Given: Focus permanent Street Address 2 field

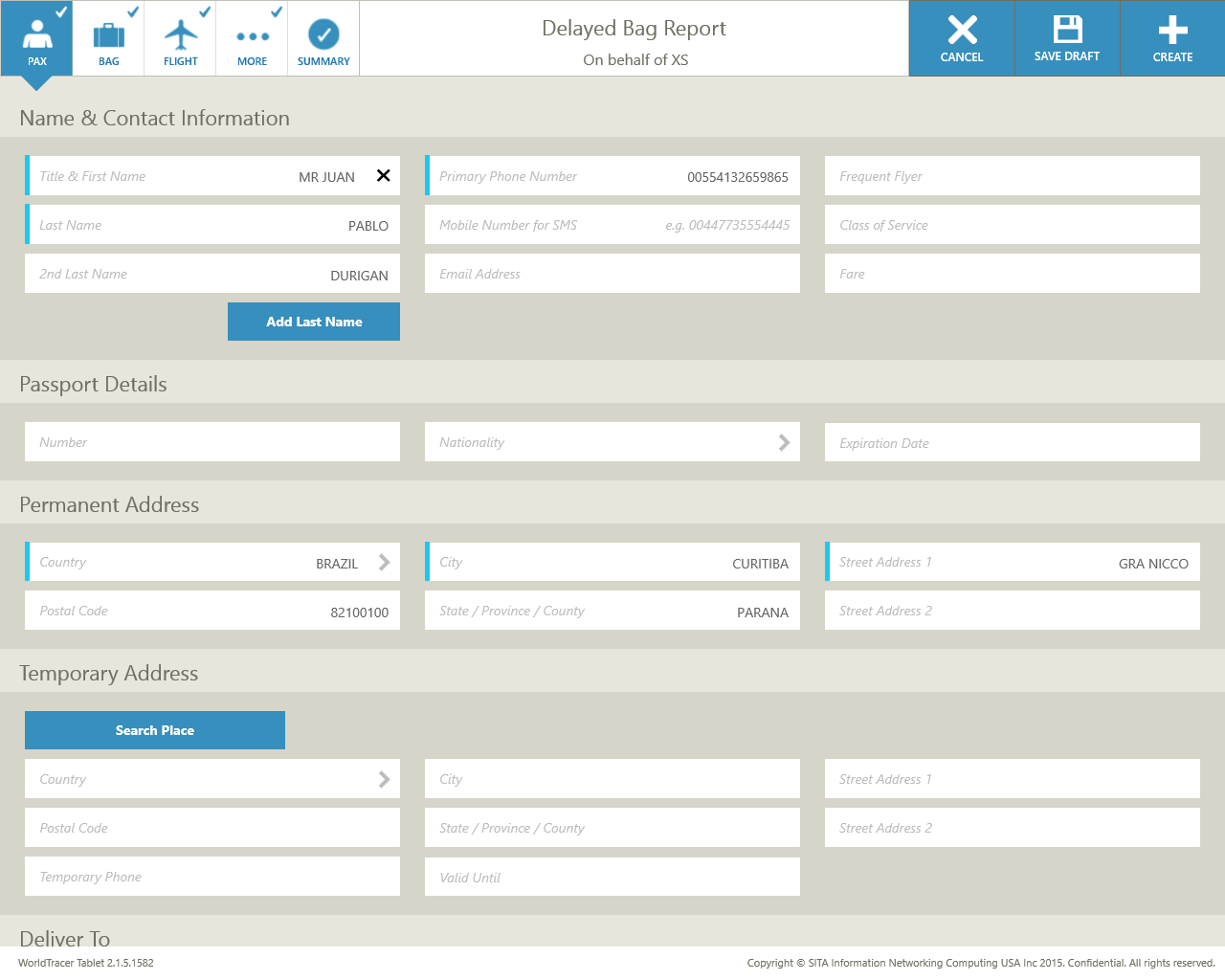Looking at the screenshot, I should pyautogui.click(x=1013, y=611).
